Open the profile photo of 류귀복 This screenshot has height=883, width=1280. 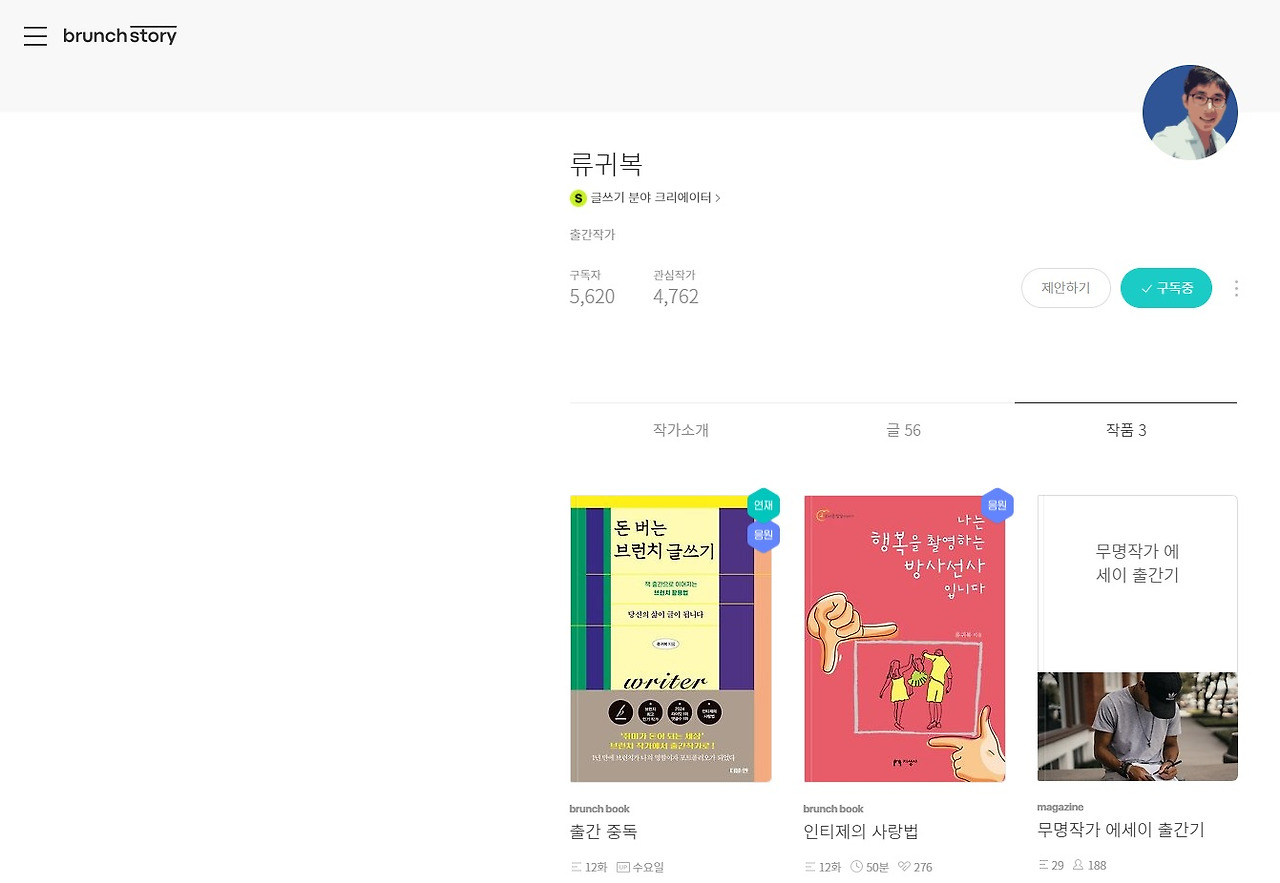[1190, 113]
